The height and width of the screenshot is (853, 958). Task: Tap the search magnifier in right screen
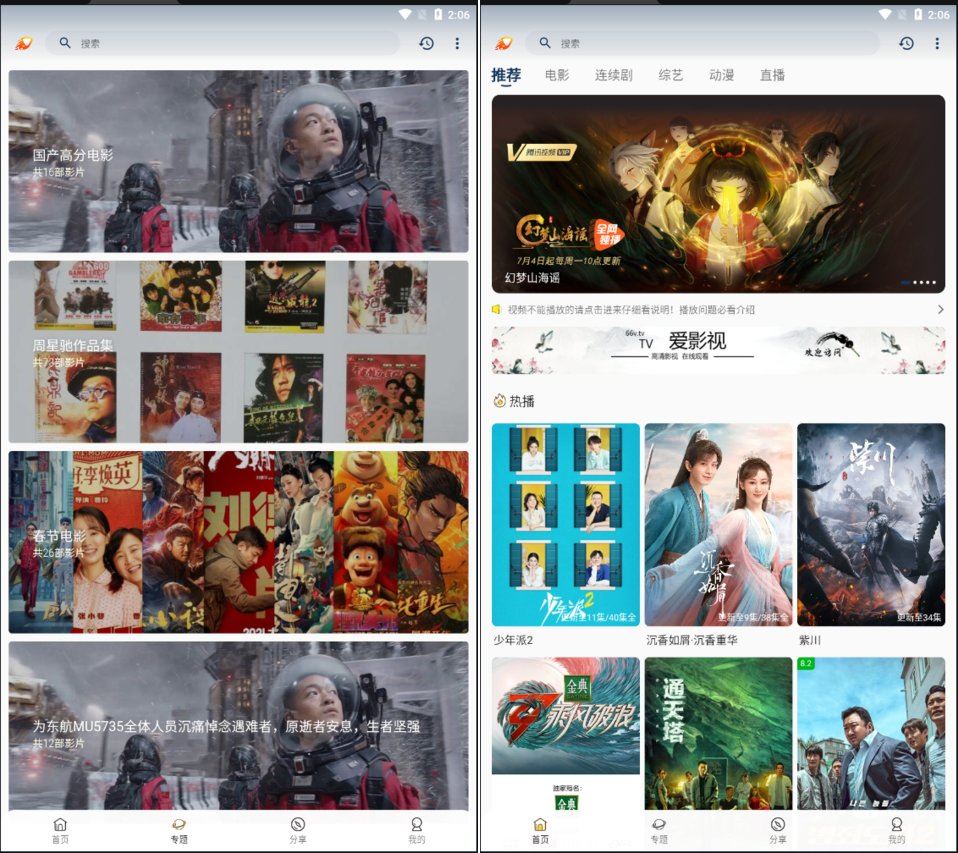coord(545,43)
